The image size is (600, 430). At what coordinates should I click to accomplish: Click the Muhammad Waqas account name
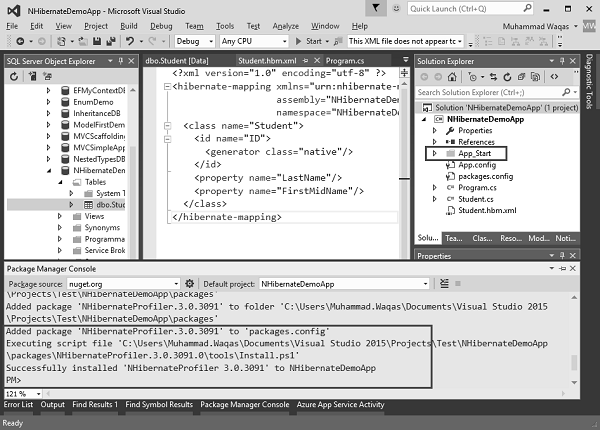point(536,26)
